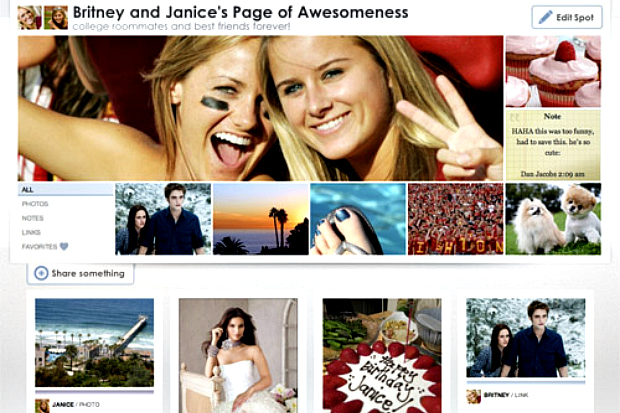Click the pencil icon in Edit Spot
The image size is (620, 413).
pyautogui.click(x=545, y=17)
